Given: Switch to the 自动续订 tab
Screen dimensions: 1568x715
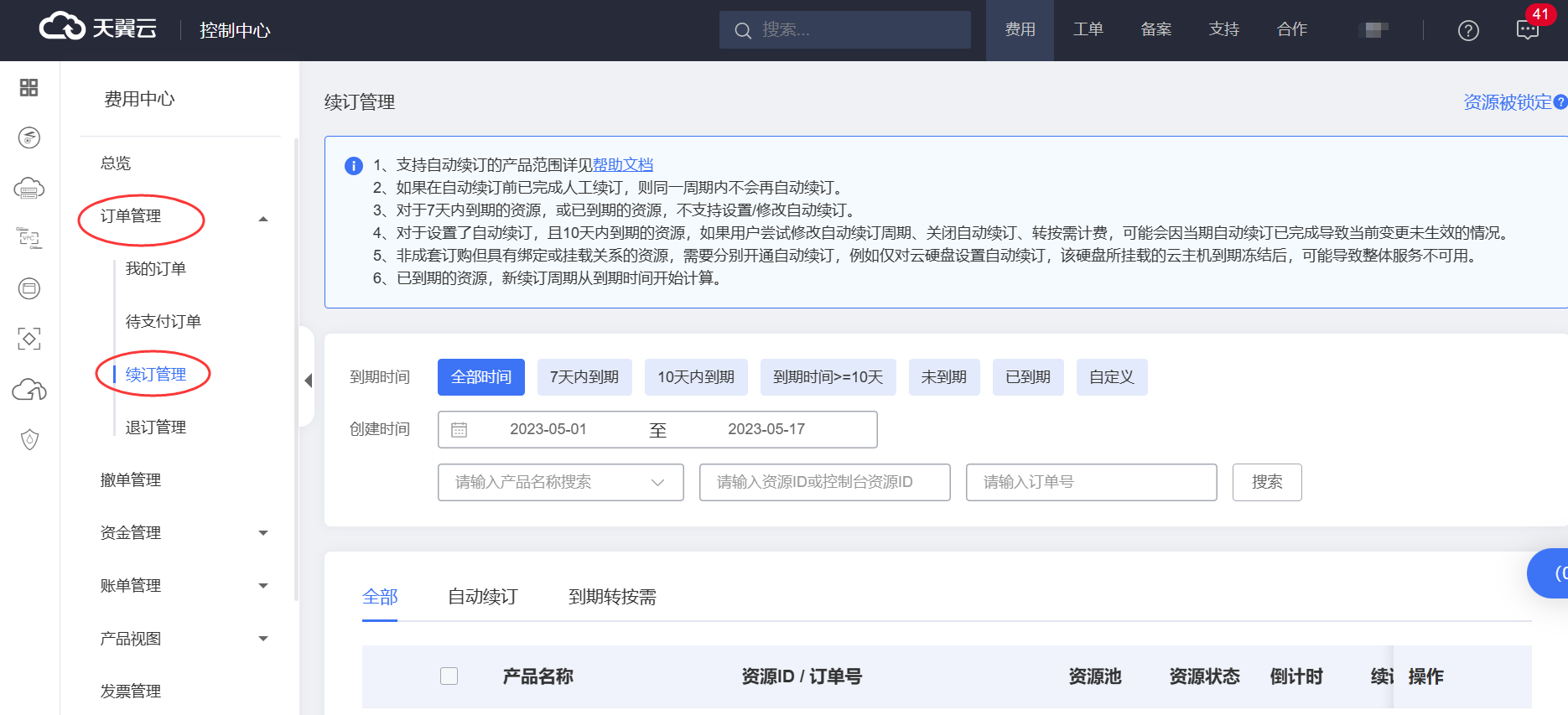Looking at the screenshot, I should 482,597.
